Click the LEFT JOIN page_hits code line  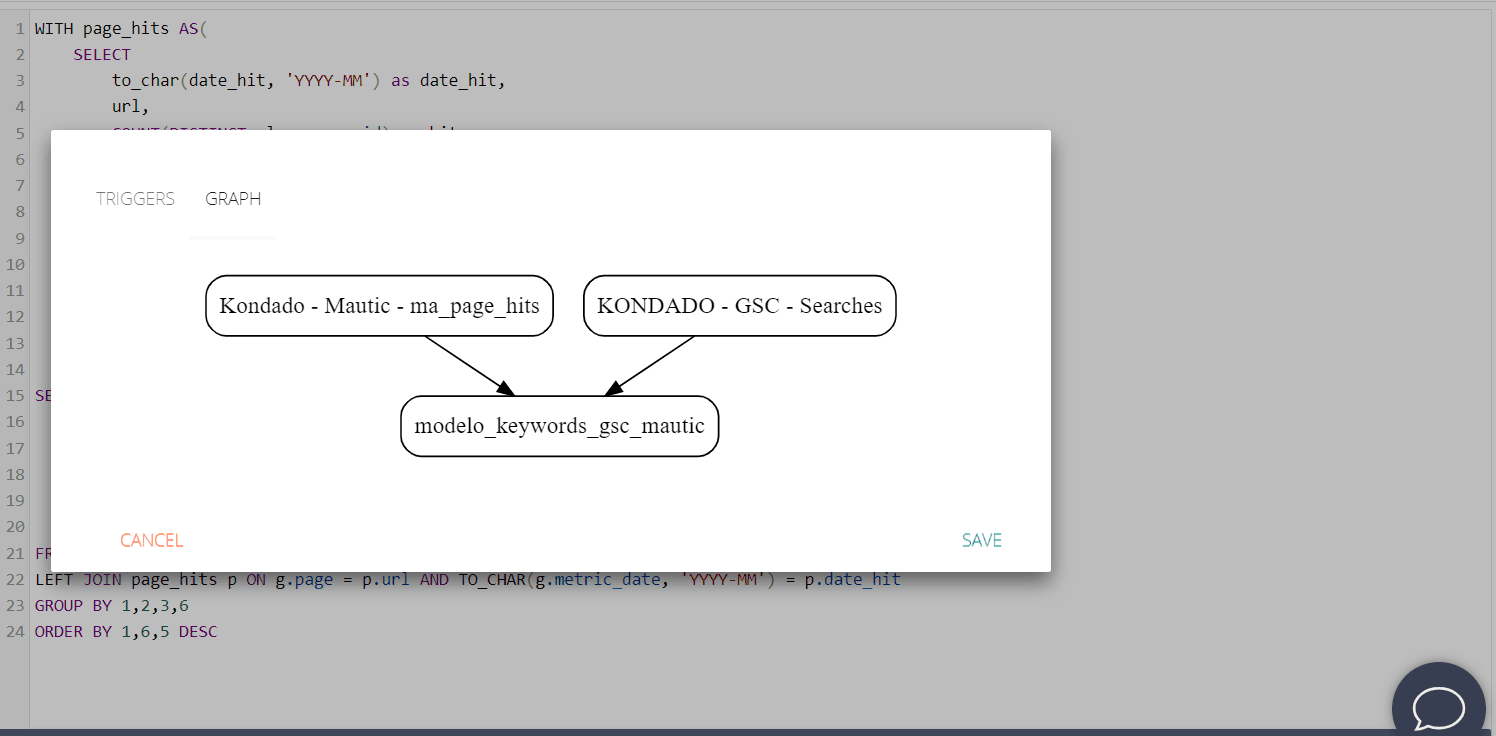point(467,579)
